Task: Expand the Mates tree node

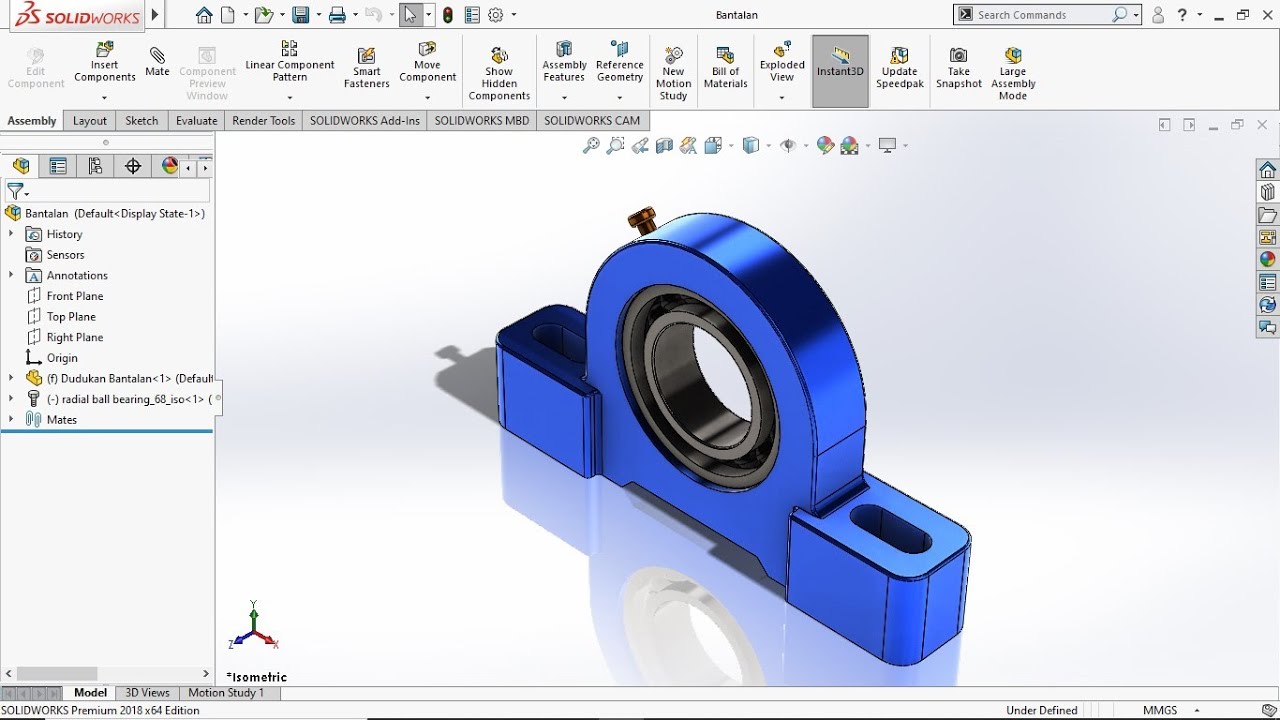Action: point(11,419)
